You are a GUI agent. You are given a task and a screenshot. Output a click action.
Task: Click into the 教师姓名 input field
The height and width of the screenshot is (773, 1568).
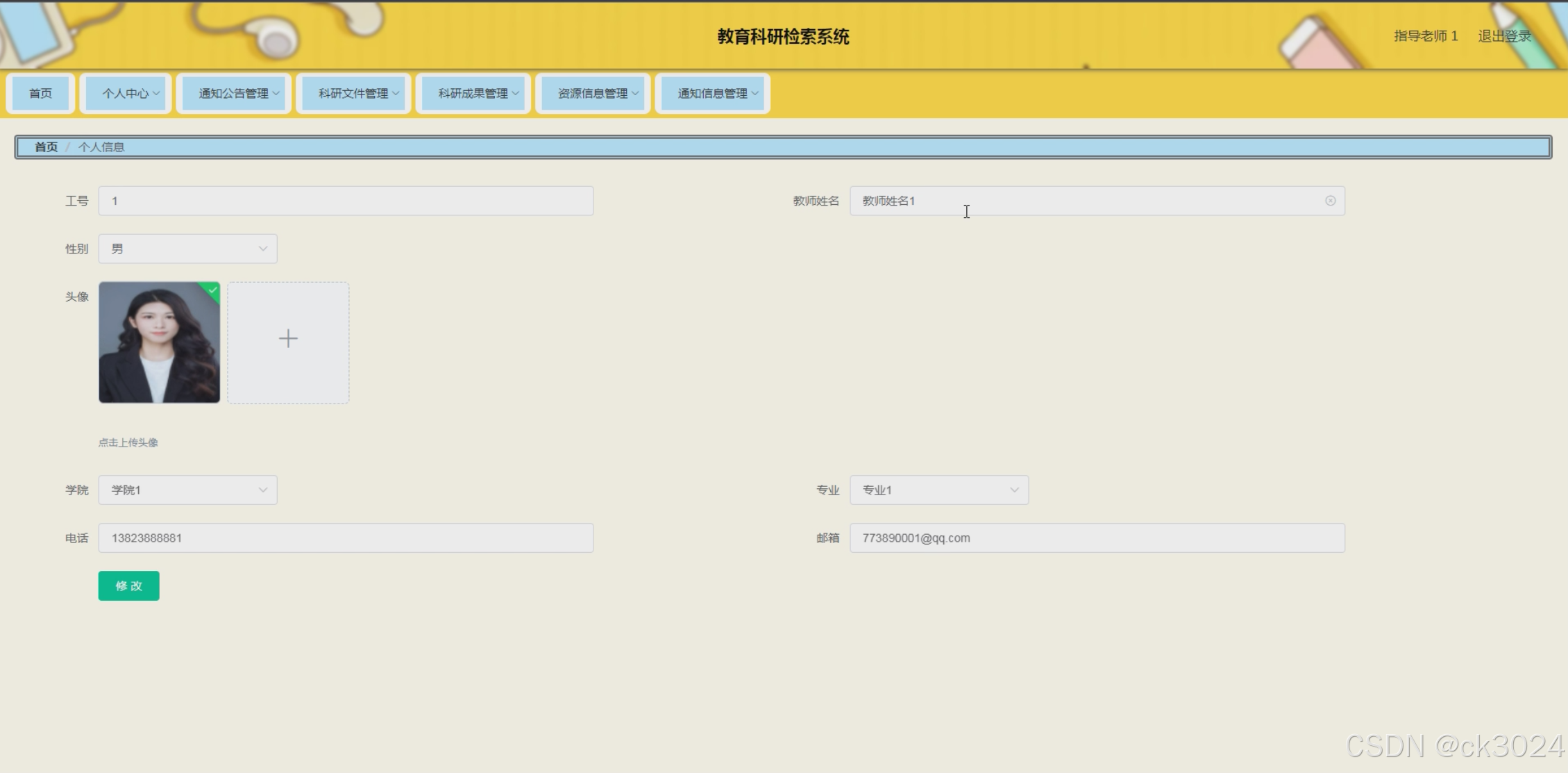coord(1097,201)
